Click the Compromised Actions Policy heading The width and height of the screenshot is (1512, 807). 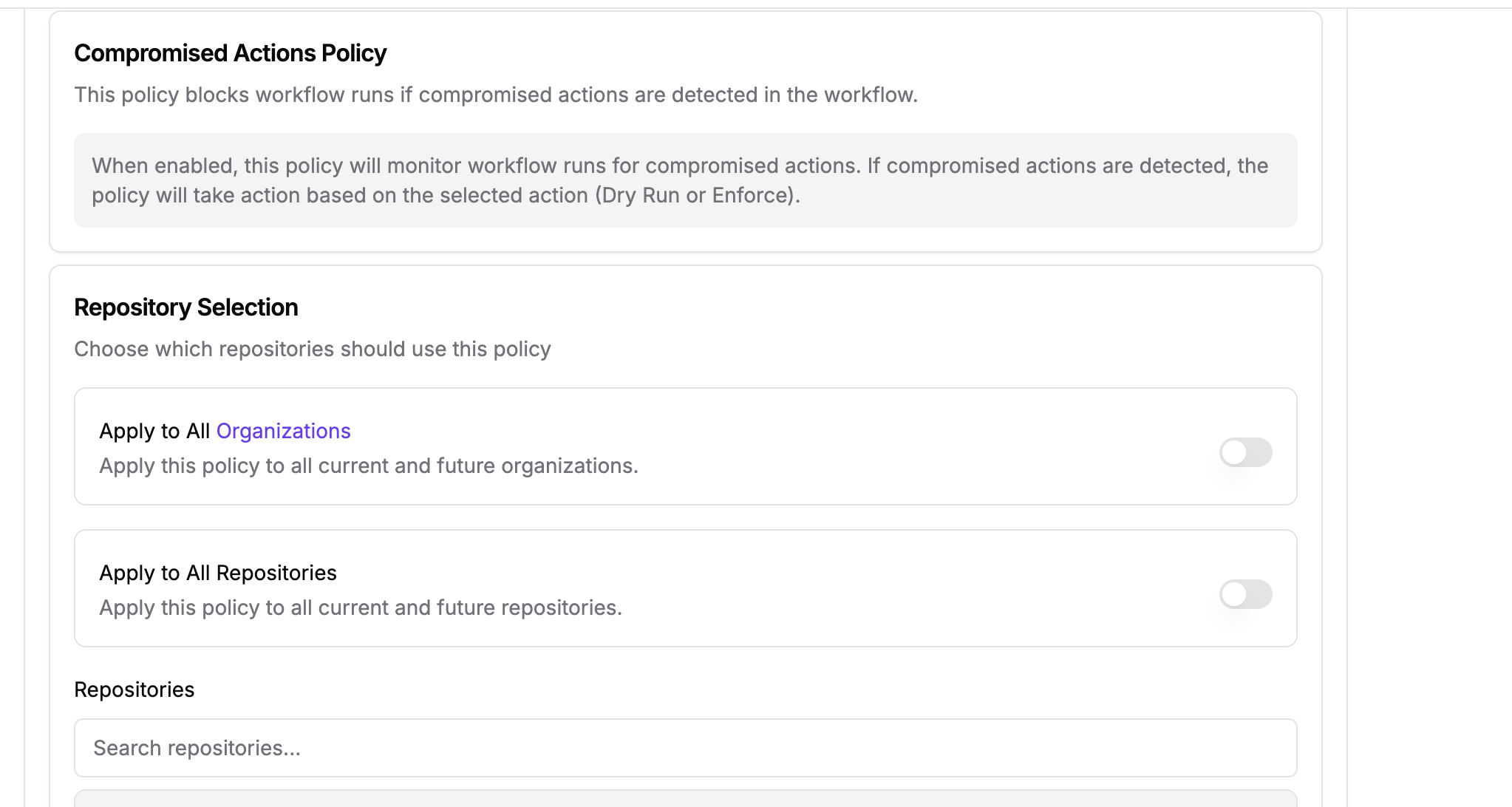coord(230,53)
